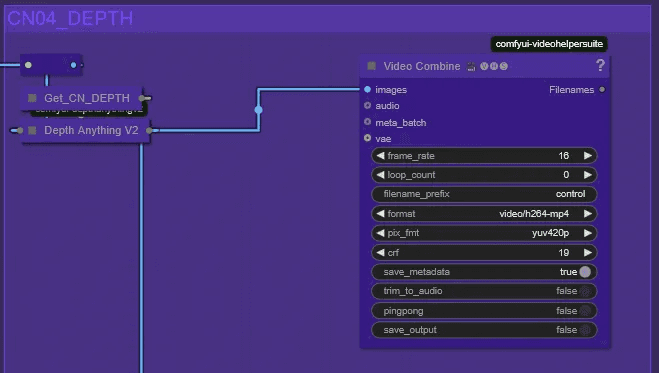The width and height of the screenshot is (659, 373).
Task: Select next format option
Action: tap(588, 214)
